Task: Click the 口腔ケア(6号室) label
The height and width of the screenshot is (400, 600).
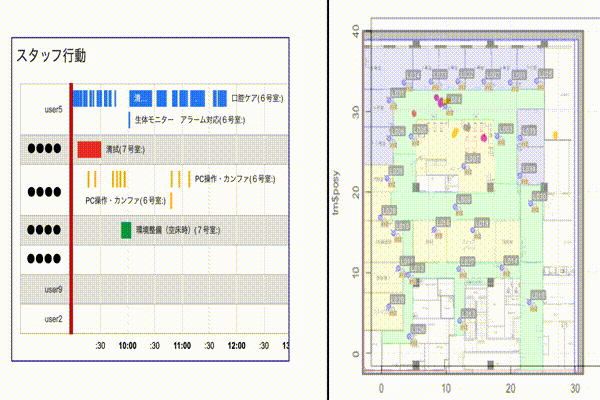Action: pyautogui.click(x=257, y=98)
